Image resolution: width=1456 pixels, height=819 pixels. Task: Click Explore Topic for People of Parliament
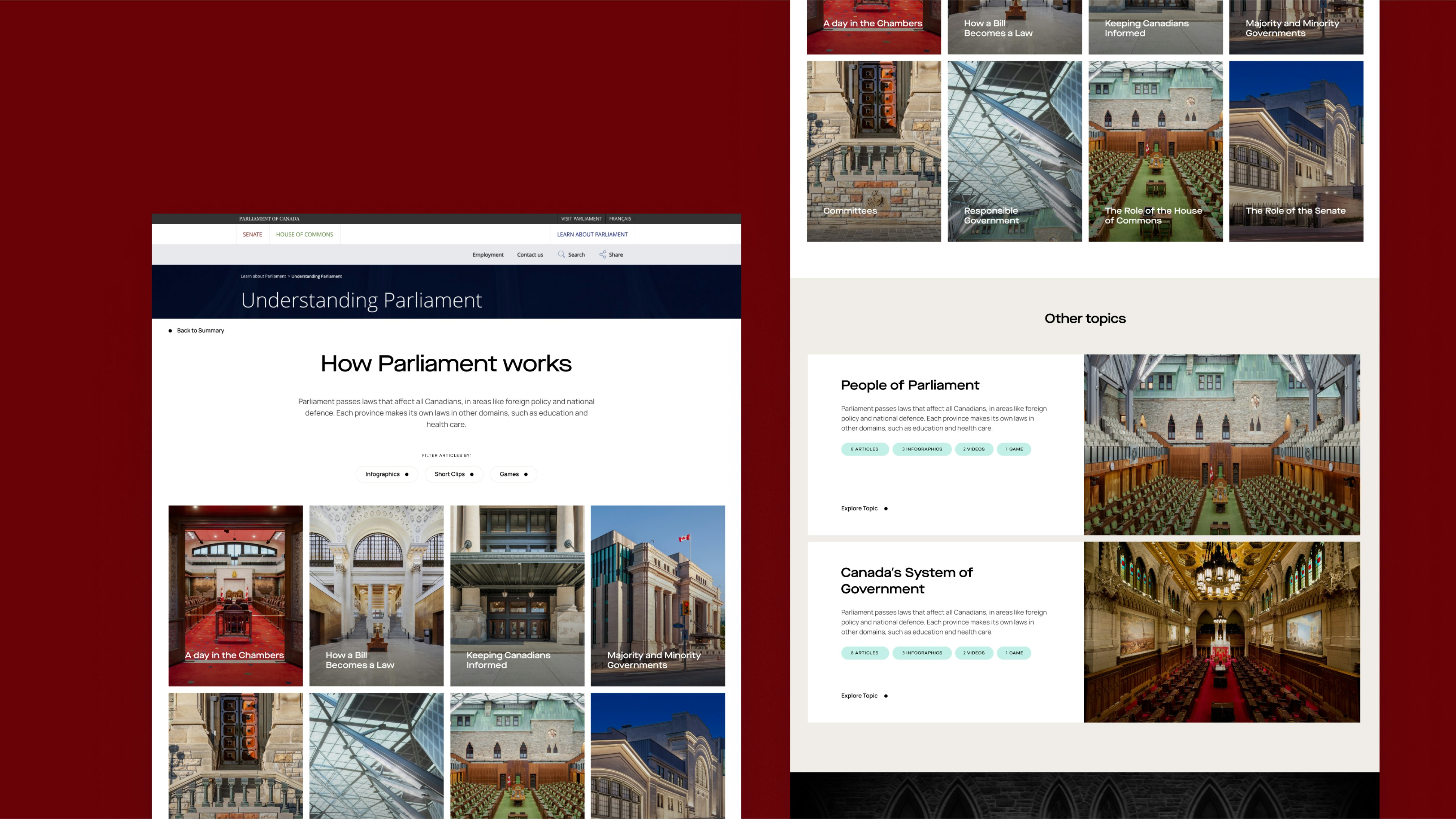[864, 508]
